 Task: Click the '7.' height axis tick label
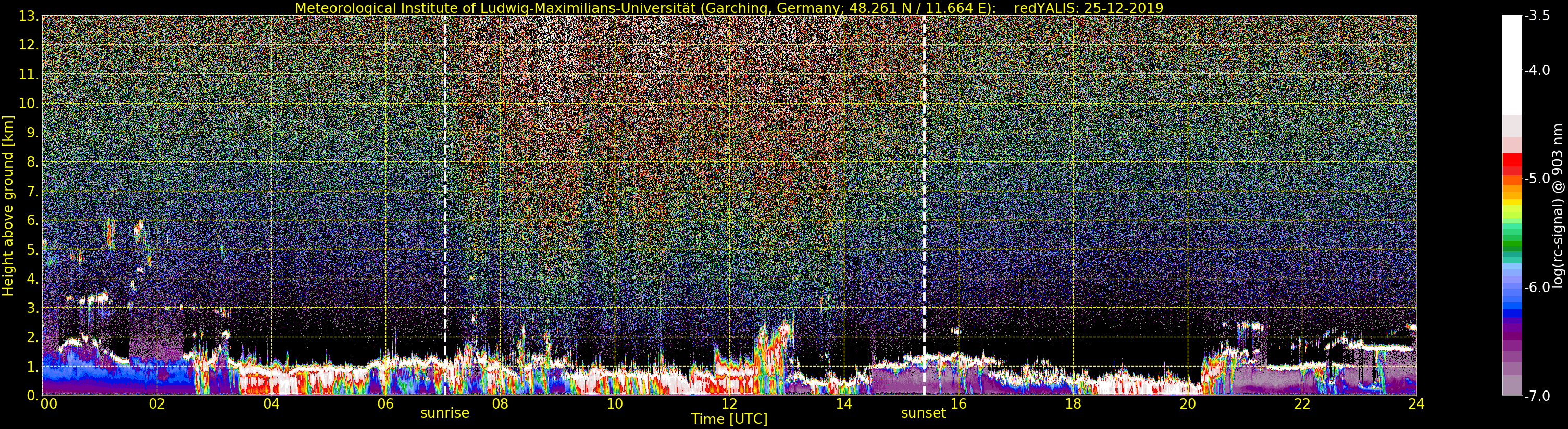[x=33, y=191]
